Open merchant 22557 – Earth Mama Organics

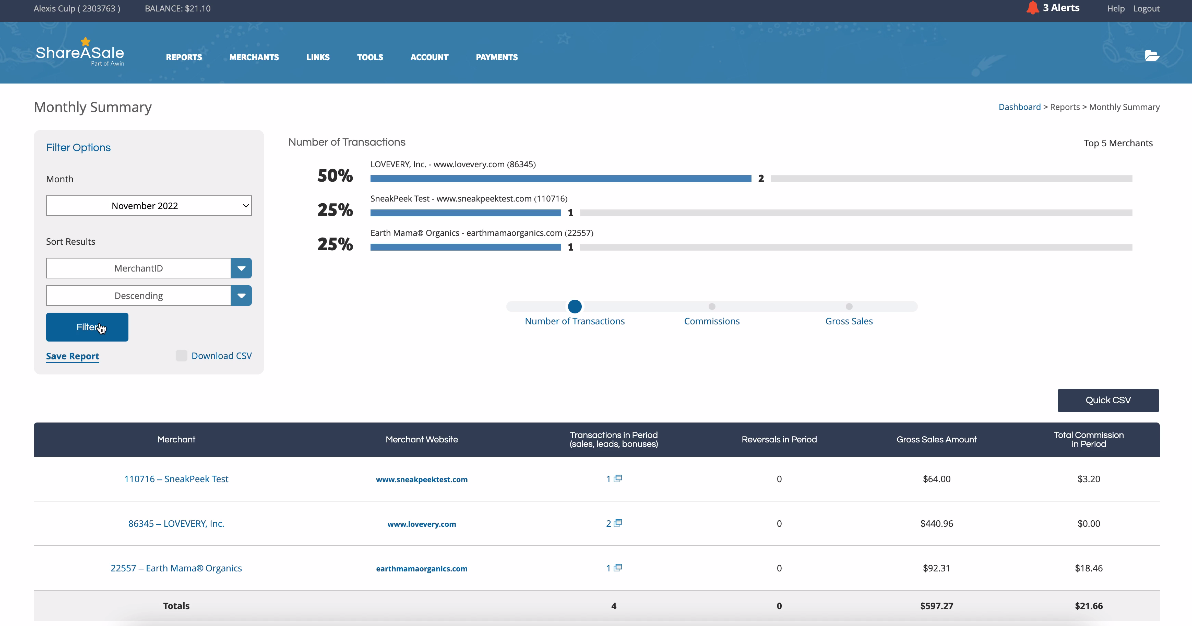tap(176, 568)
